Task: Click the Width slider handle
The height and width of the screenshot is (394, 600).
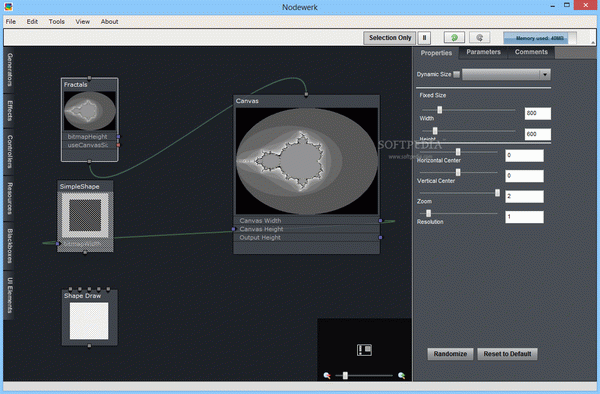Action: [440, 110]
